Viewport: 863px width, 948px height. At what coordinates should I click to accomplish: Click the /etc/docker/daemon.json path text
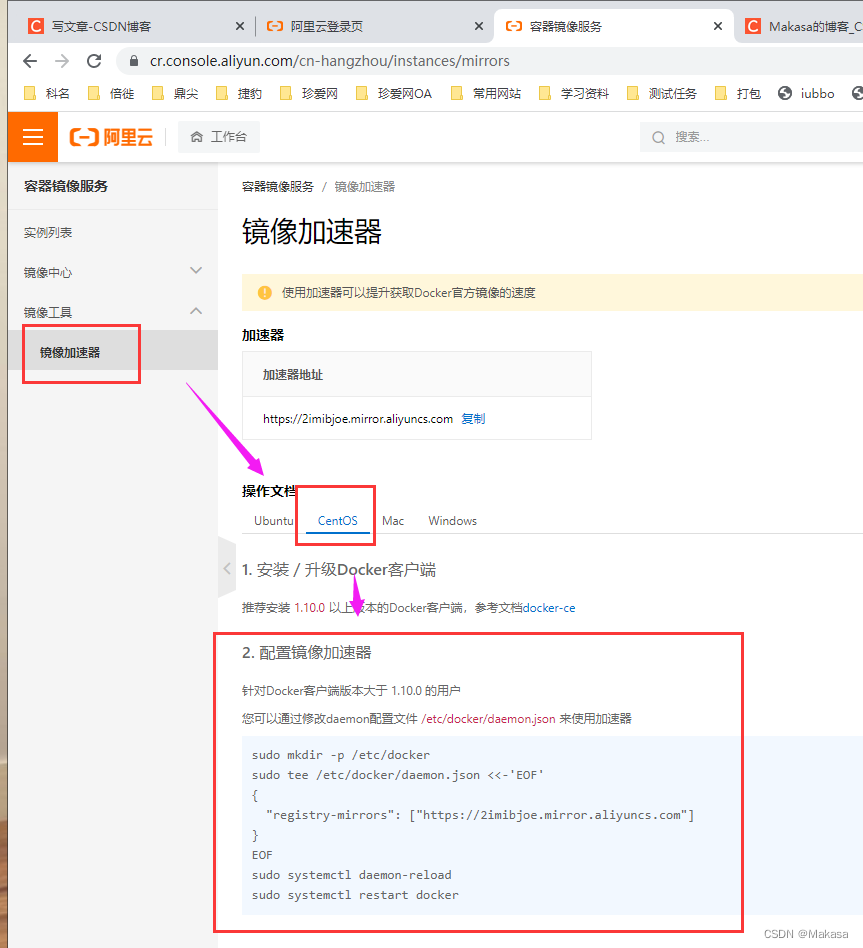(x=488, y=719)
